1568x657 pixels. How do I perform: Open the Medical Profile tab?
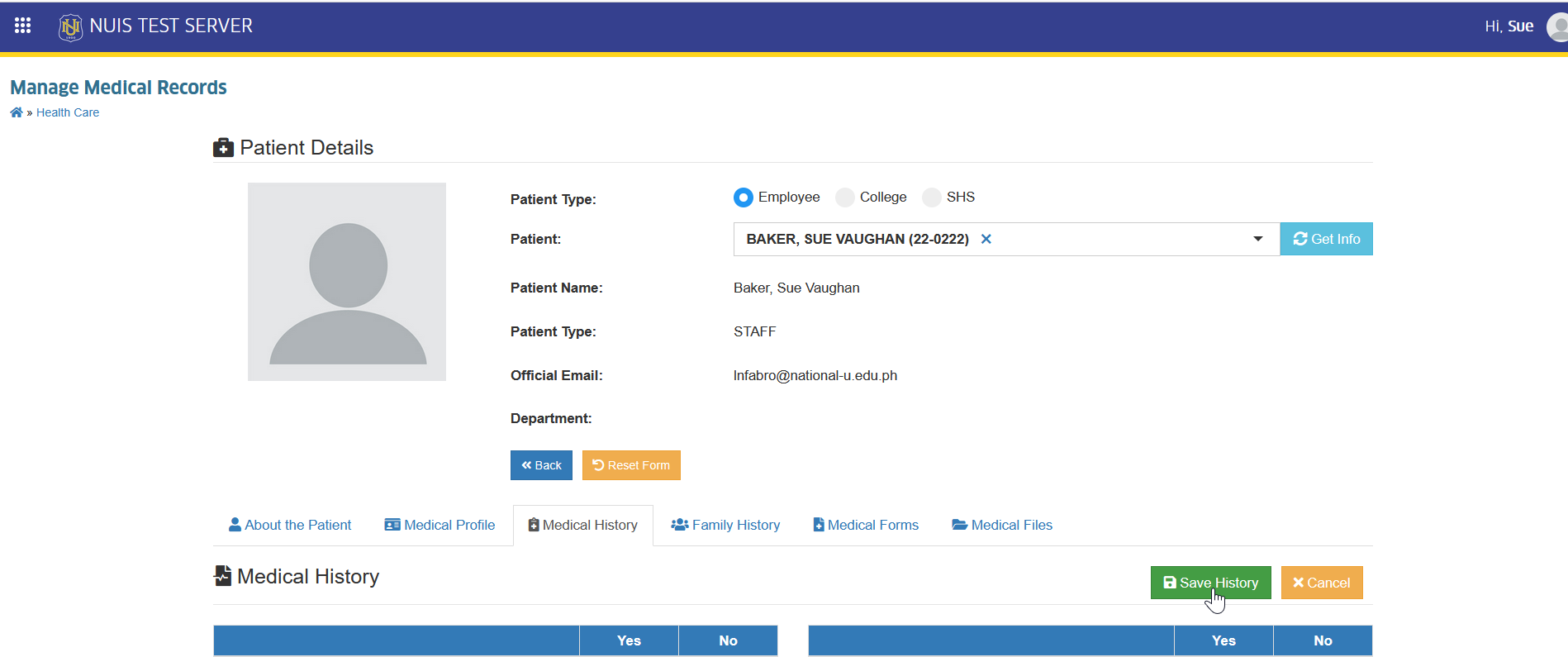pos(440,525)
